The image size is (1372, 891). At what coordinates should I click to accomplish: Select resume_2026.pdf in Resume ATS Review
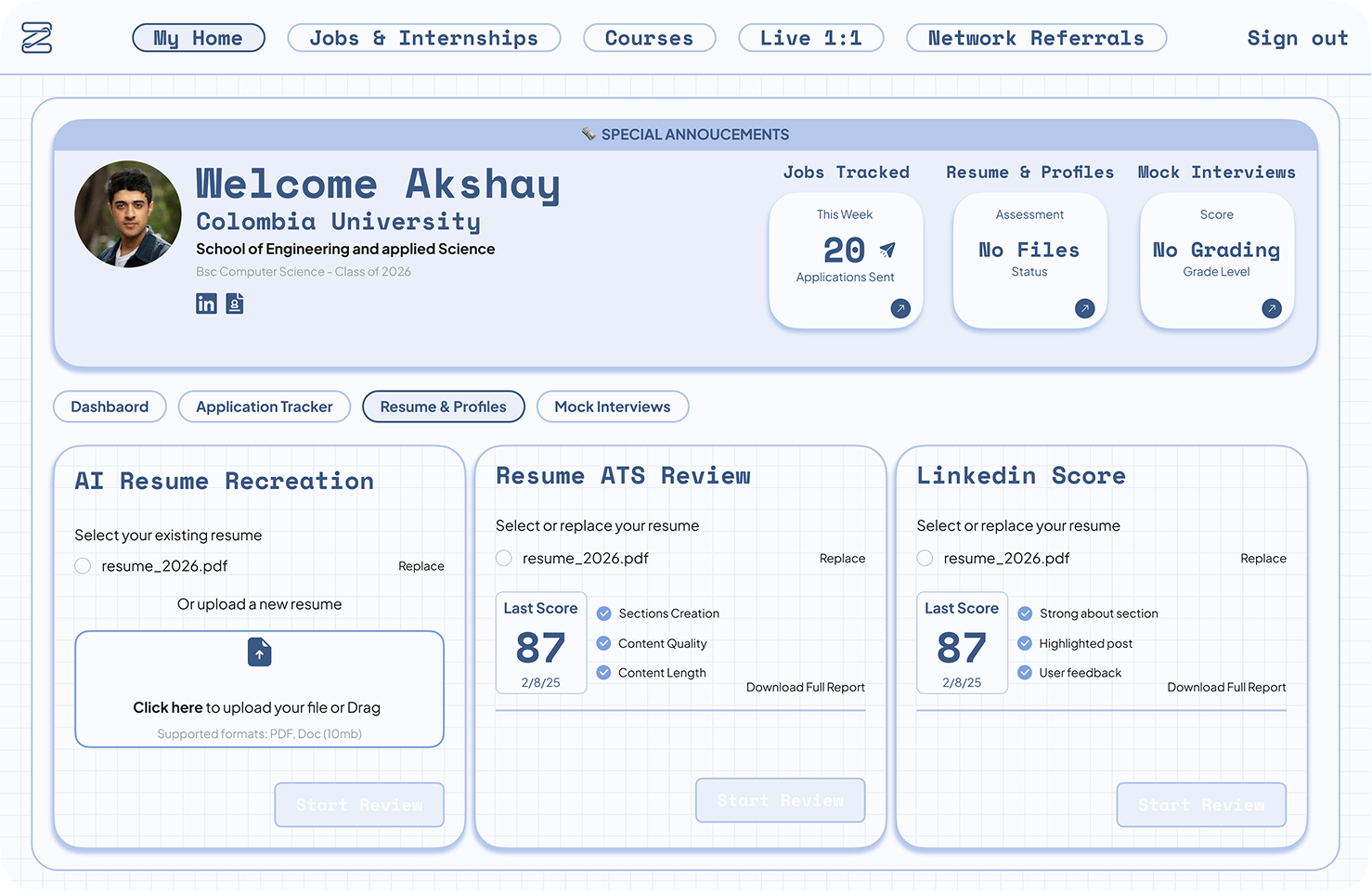click(x=503, y=558)
